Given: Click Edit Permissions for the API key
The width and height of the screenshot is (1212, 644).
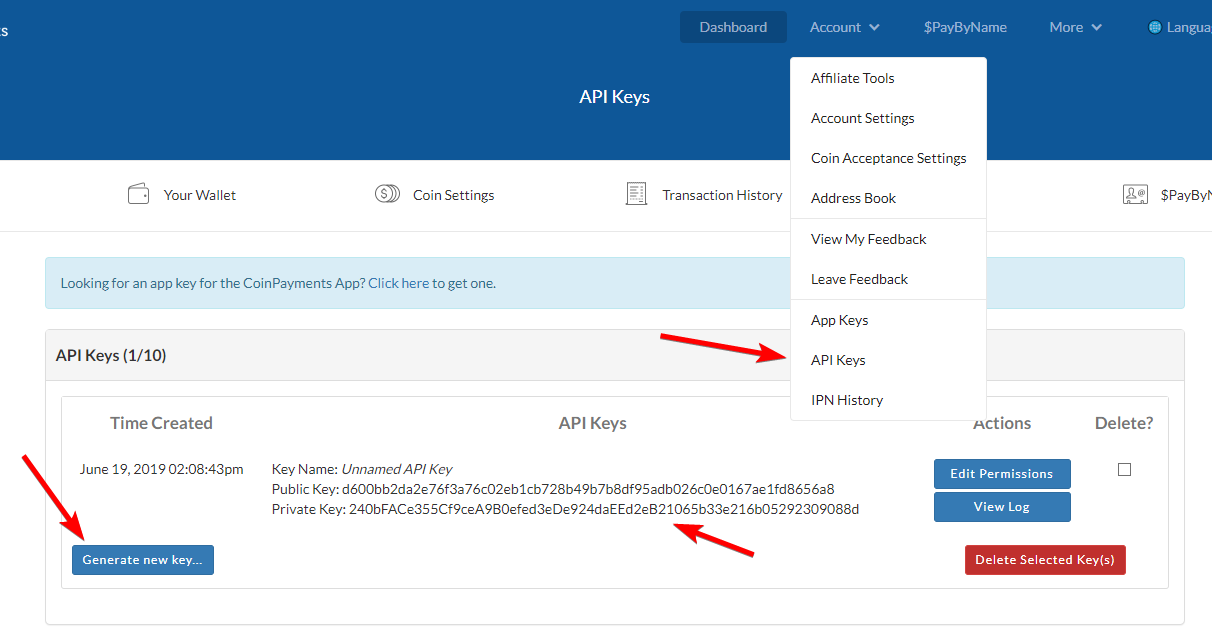Looking at the screenshot, I should coord(1002,474).
